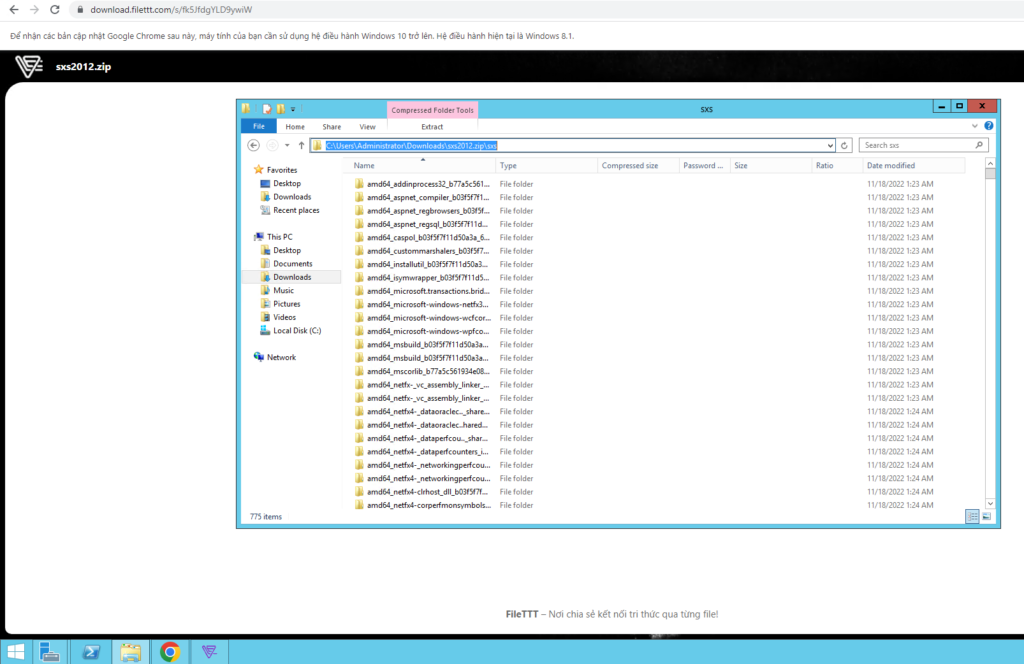This screenshot has width=1024, height=664.
Task: Sort by the Type column header
Action: pos(546,166)
